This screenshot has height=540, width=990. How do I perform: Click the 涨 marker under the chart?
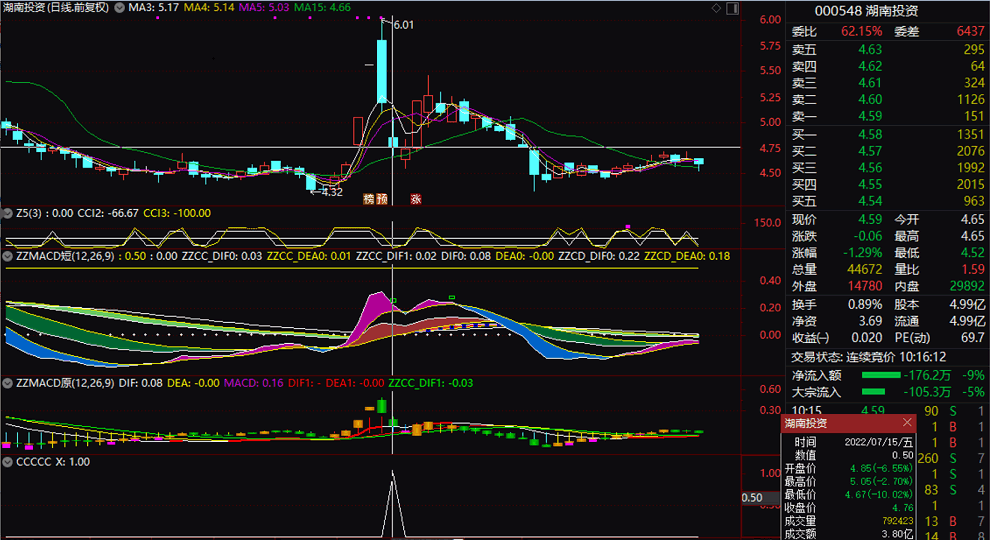(x=415, y=199)
